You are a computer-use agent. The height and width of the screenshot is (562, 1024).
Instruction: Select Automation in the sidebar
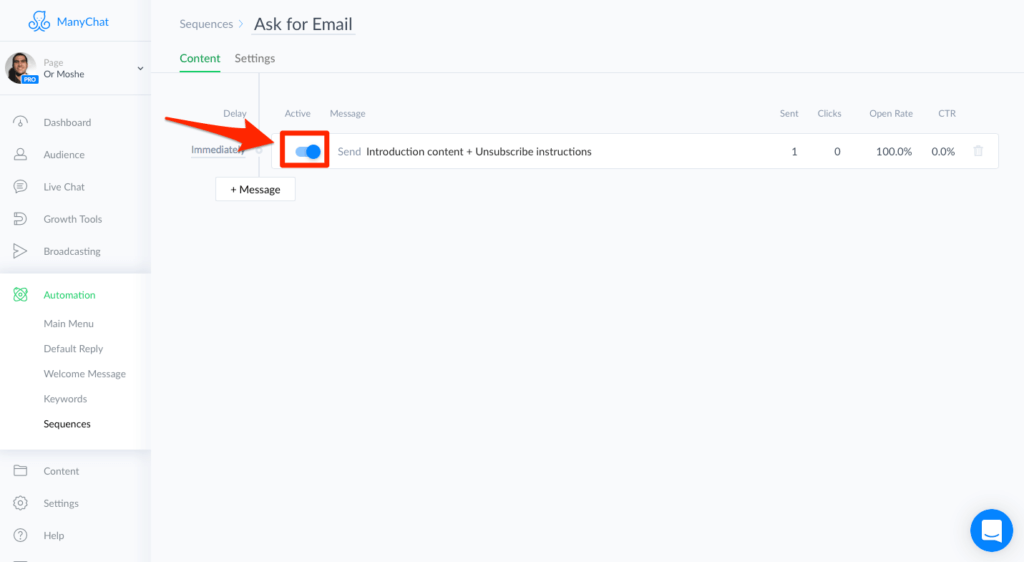click(x=69, y=295)
